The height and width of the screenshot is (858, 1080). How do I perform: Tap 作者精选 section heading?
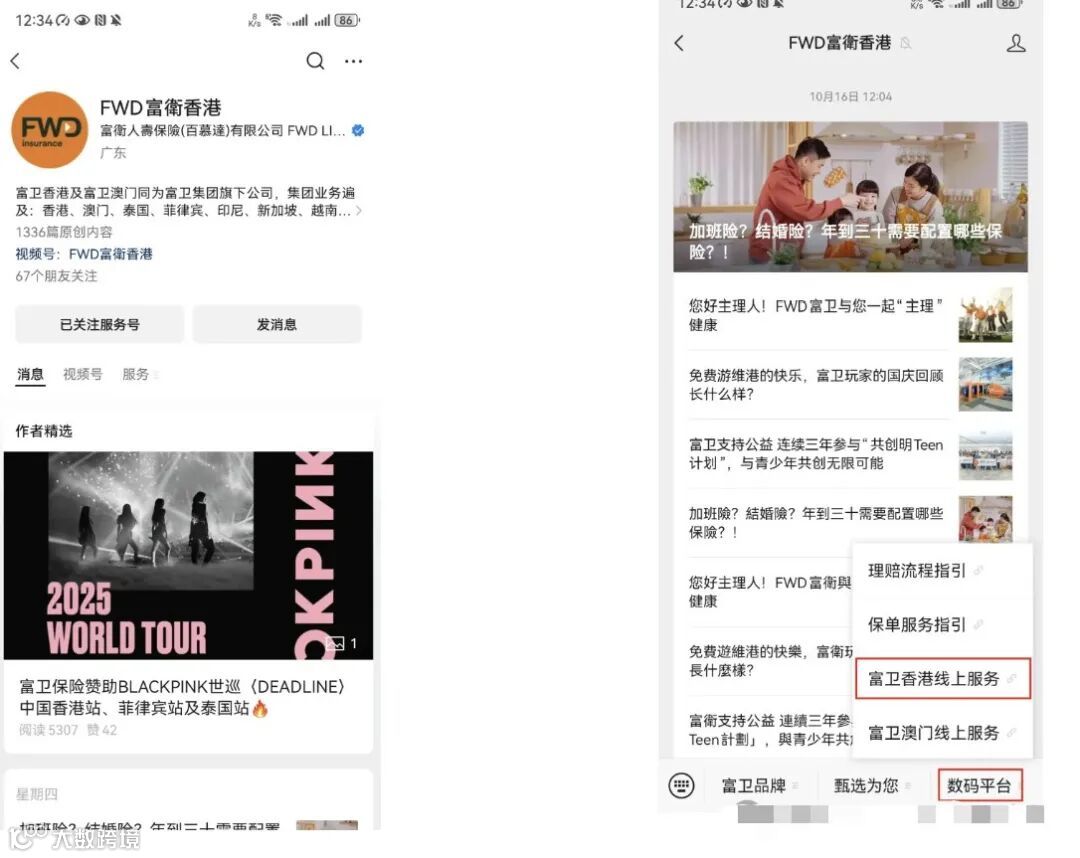(x=44, y=431)
